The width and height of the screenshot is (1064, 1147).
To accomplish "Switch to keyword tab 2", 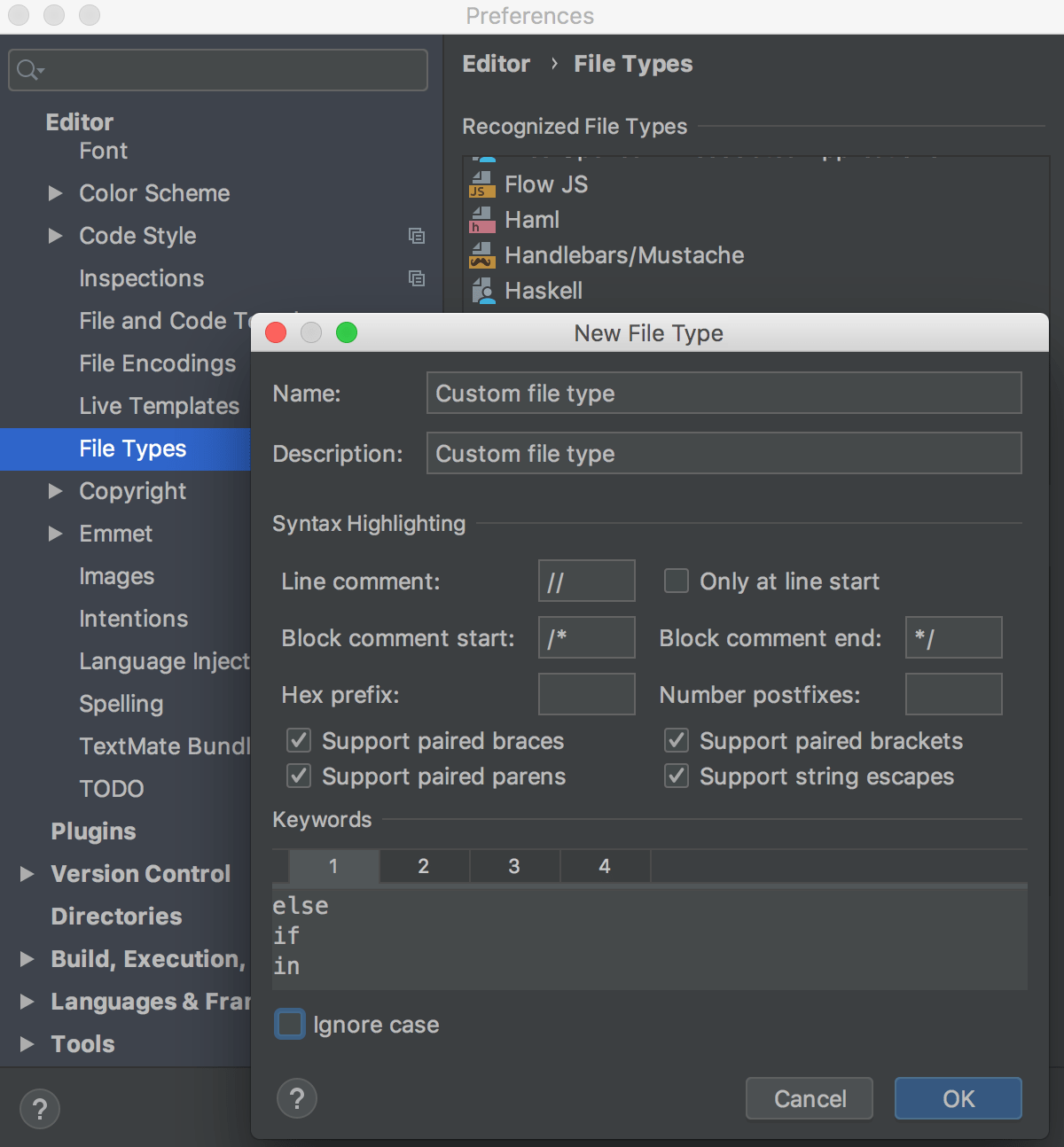I will 423,866.
